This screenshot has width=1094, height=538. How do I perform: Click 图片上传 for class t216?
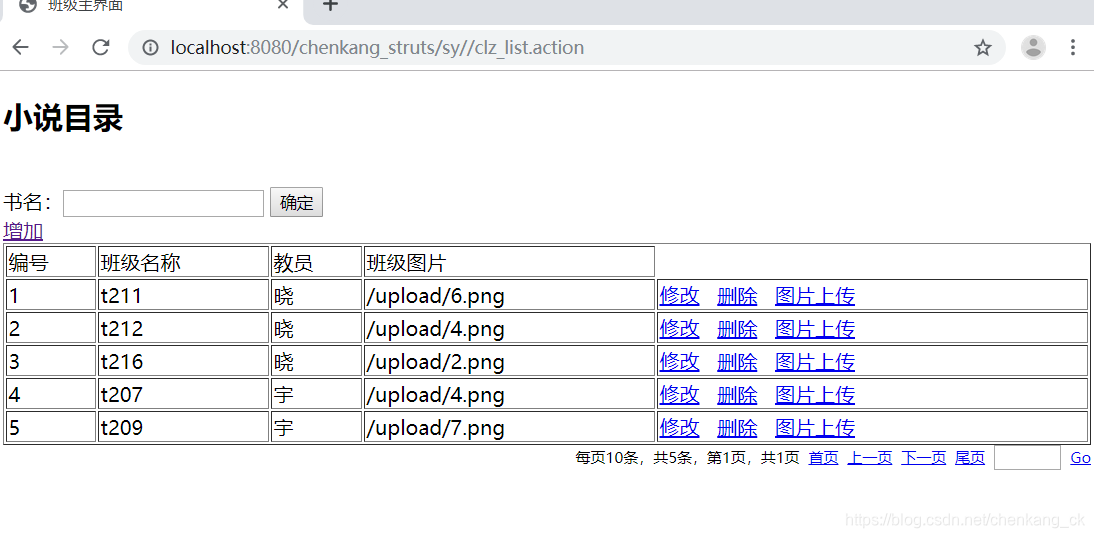click(x=815, y=361)
